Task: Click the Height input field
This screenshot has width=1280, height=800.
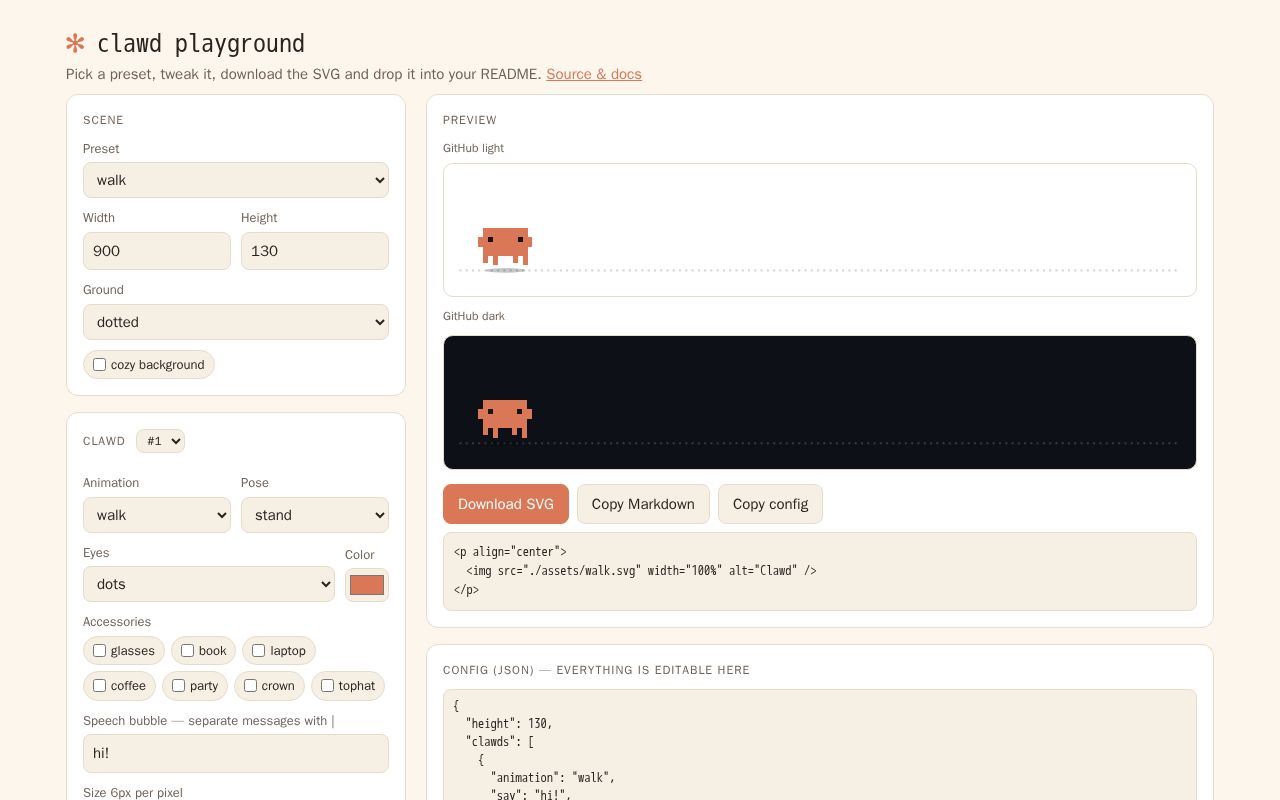Action: (x=315, y=251)
